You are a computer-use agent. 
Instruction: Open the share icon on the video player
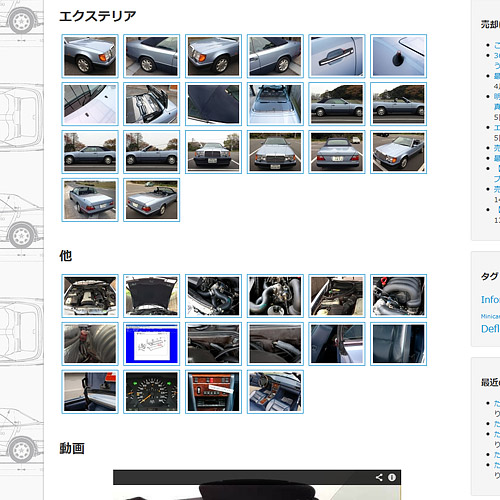(379, 477)
